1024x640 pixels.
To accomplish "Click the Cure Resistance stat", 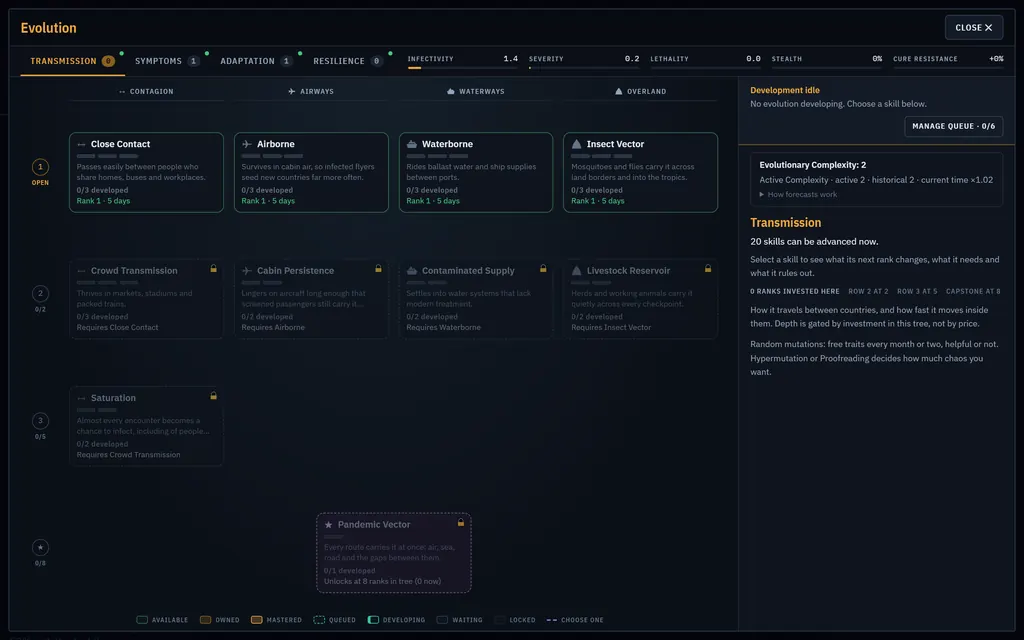I will pos(948,59).
